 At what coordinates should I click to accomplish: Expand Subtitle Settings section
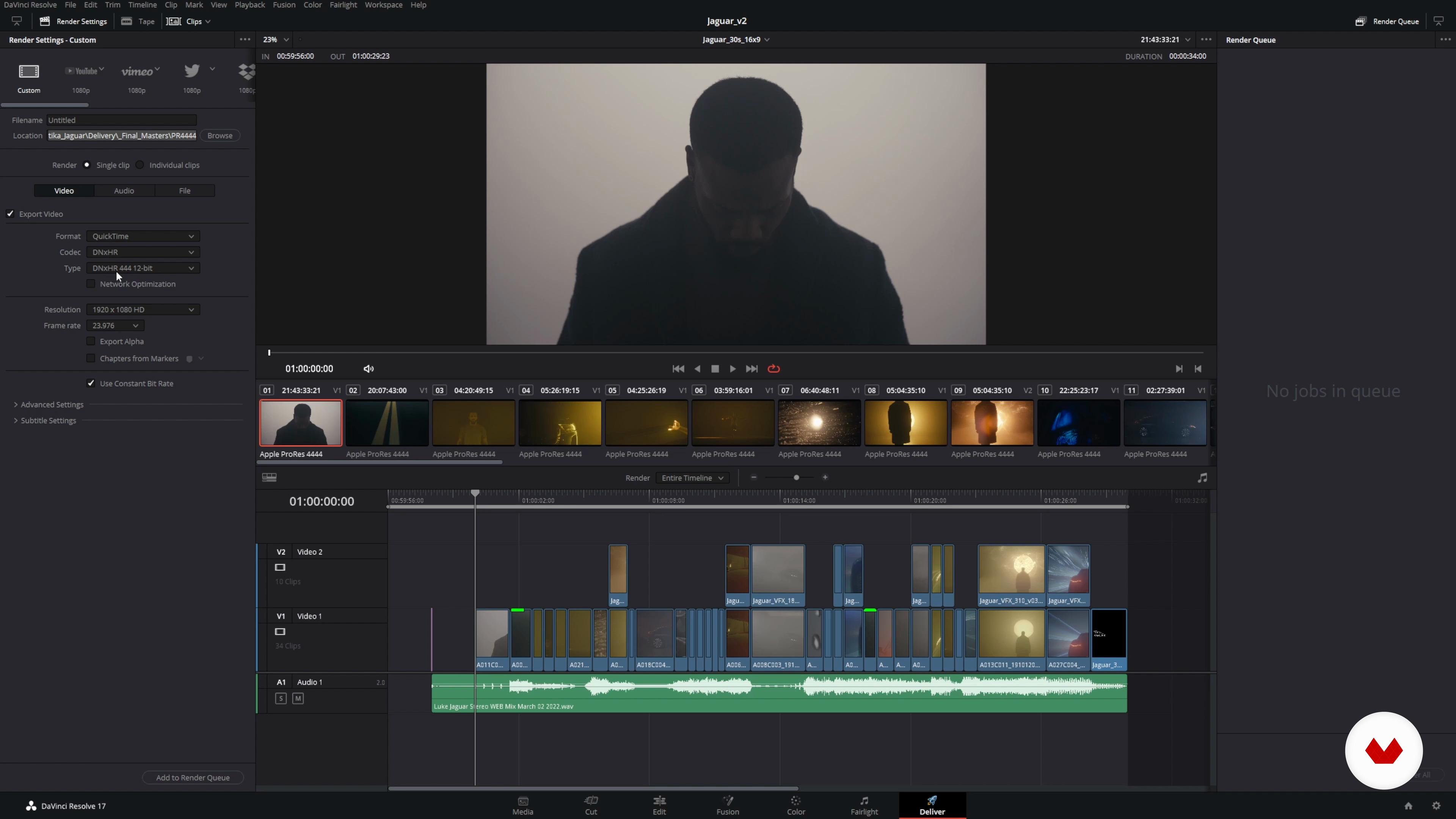[x=45, y=420]
